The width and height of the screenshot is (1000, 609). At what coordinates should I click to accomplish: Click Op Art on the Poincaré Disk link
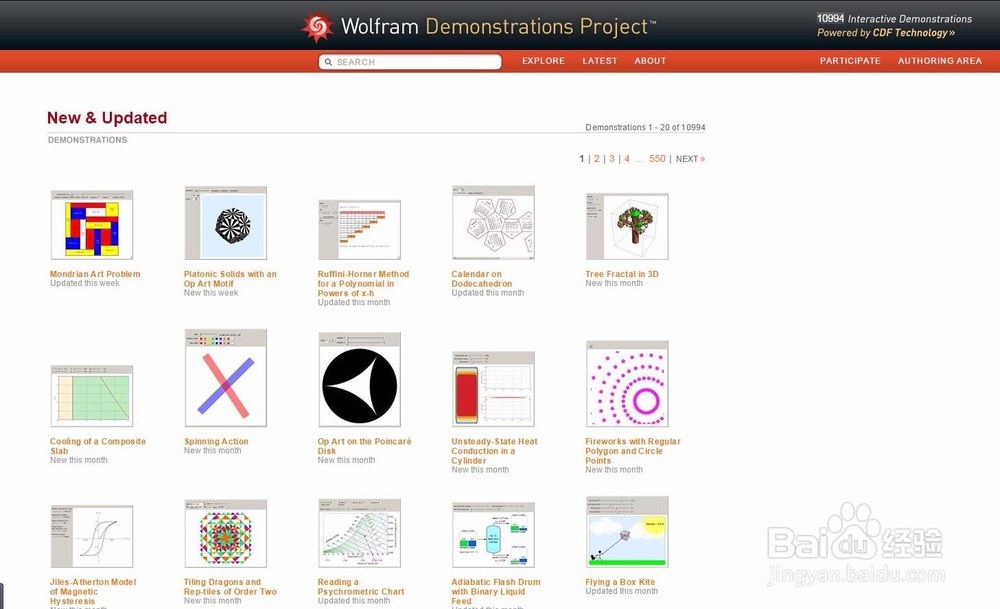point(365,446)
